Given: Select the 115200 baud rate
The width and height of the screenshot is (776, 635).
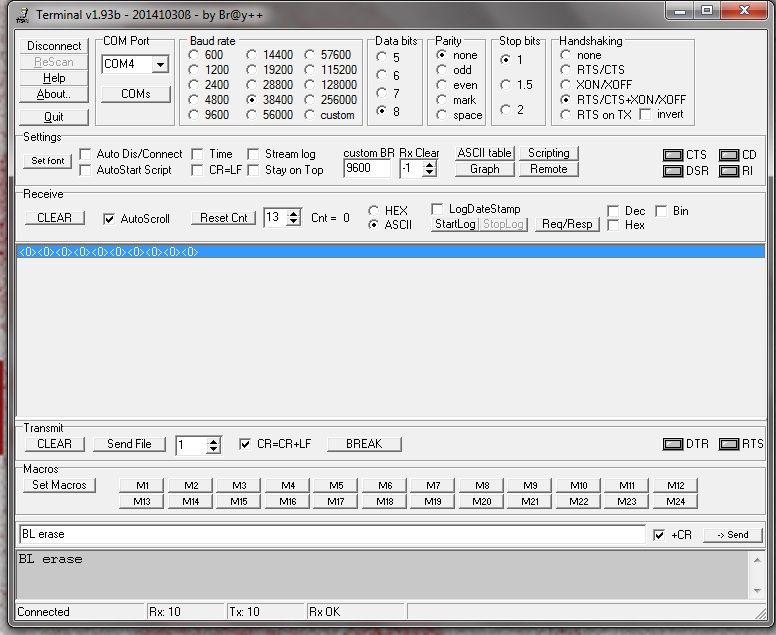Looking at the screenshot, I should point(309,70).
